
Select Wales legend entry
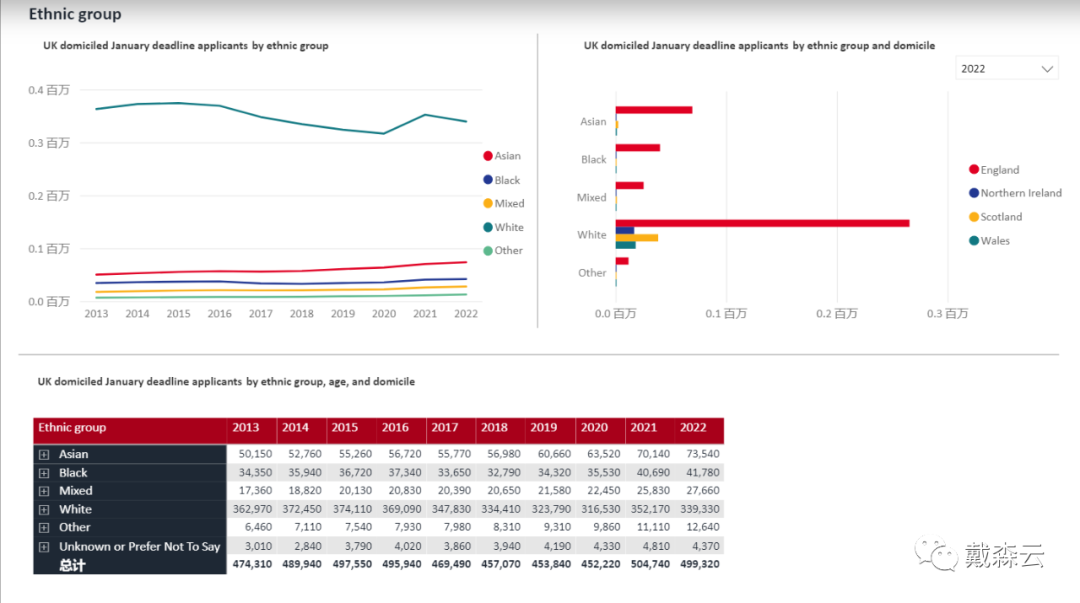pos(973,241)
